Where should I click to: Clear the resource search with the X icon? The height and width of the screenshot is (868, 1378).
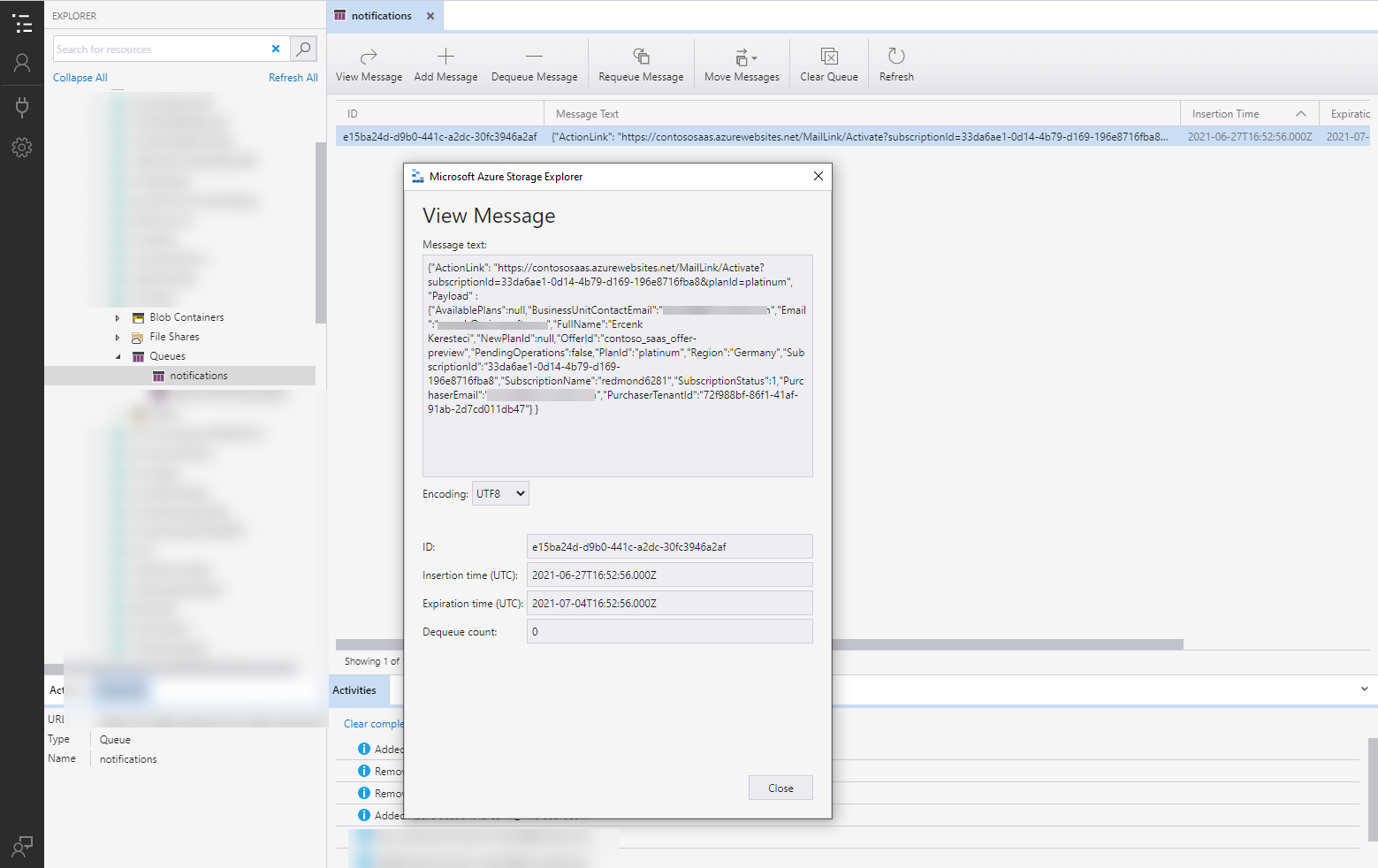click(x=276, y=49)
